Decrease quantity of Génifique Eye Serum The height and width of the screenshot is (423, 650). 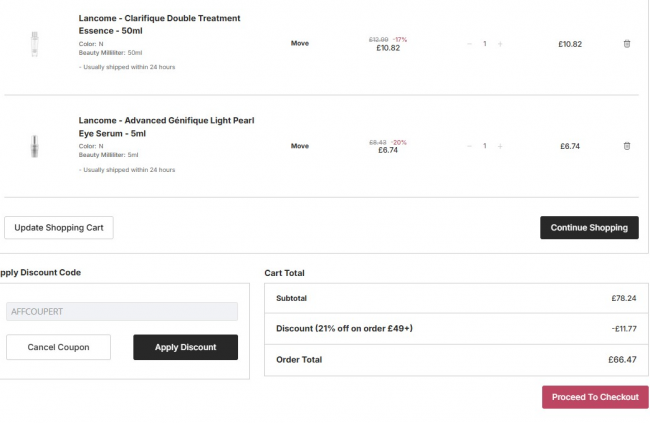tap(469, 146)
